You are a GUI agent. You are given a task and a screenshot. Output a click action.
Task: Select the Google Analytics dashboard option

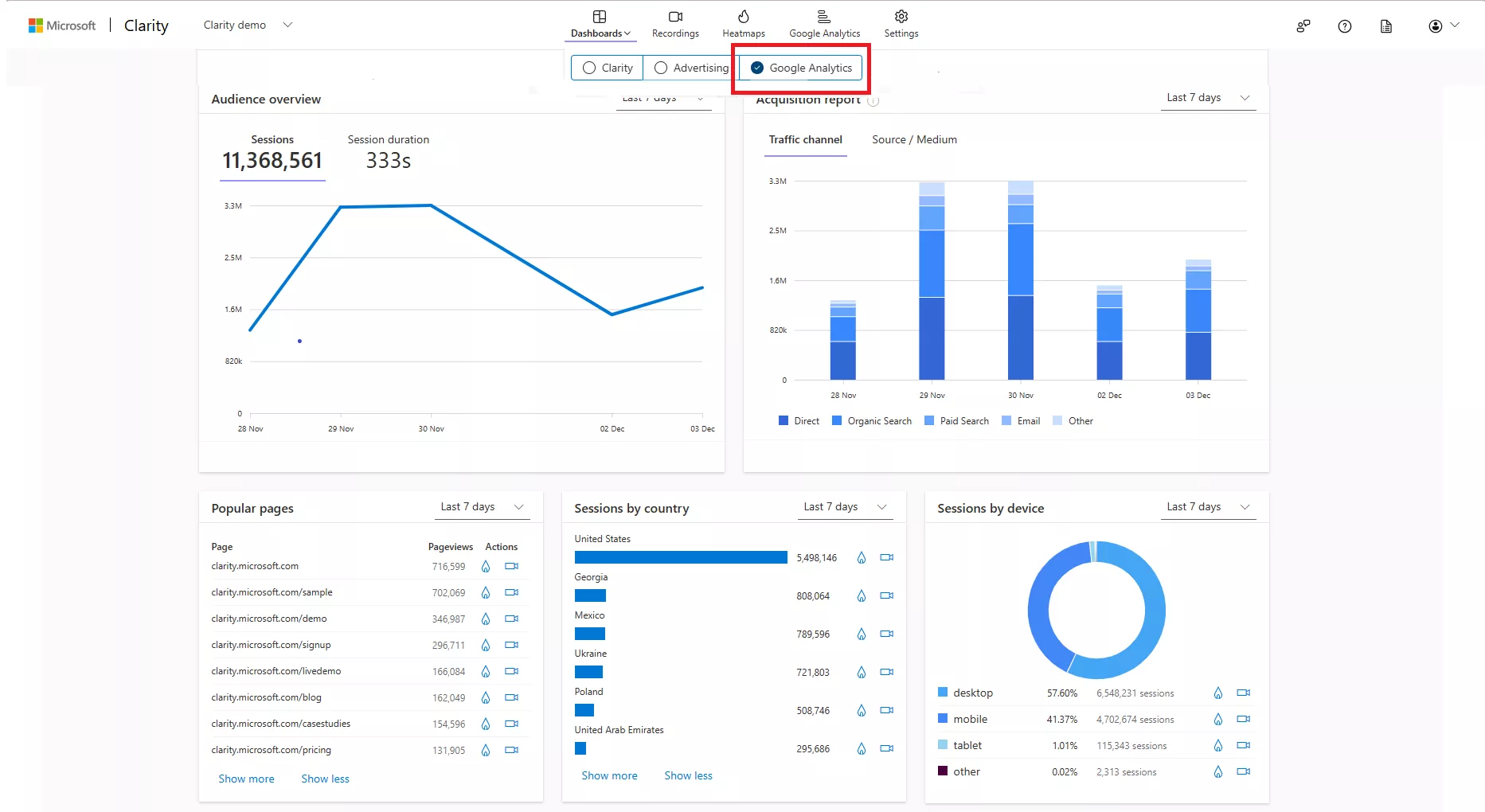(801, 68)
